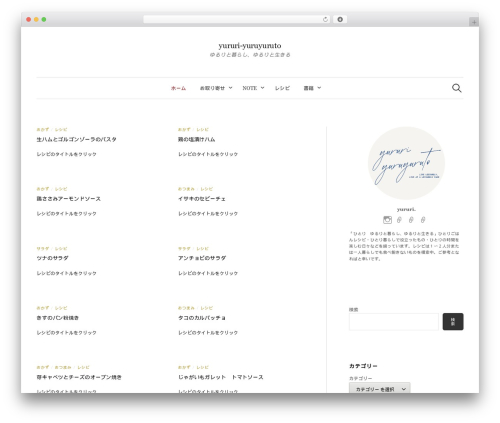Reload the page with the browser refresh icon
Viewport: 500px width, 423px height.
(x=325, y=19)
